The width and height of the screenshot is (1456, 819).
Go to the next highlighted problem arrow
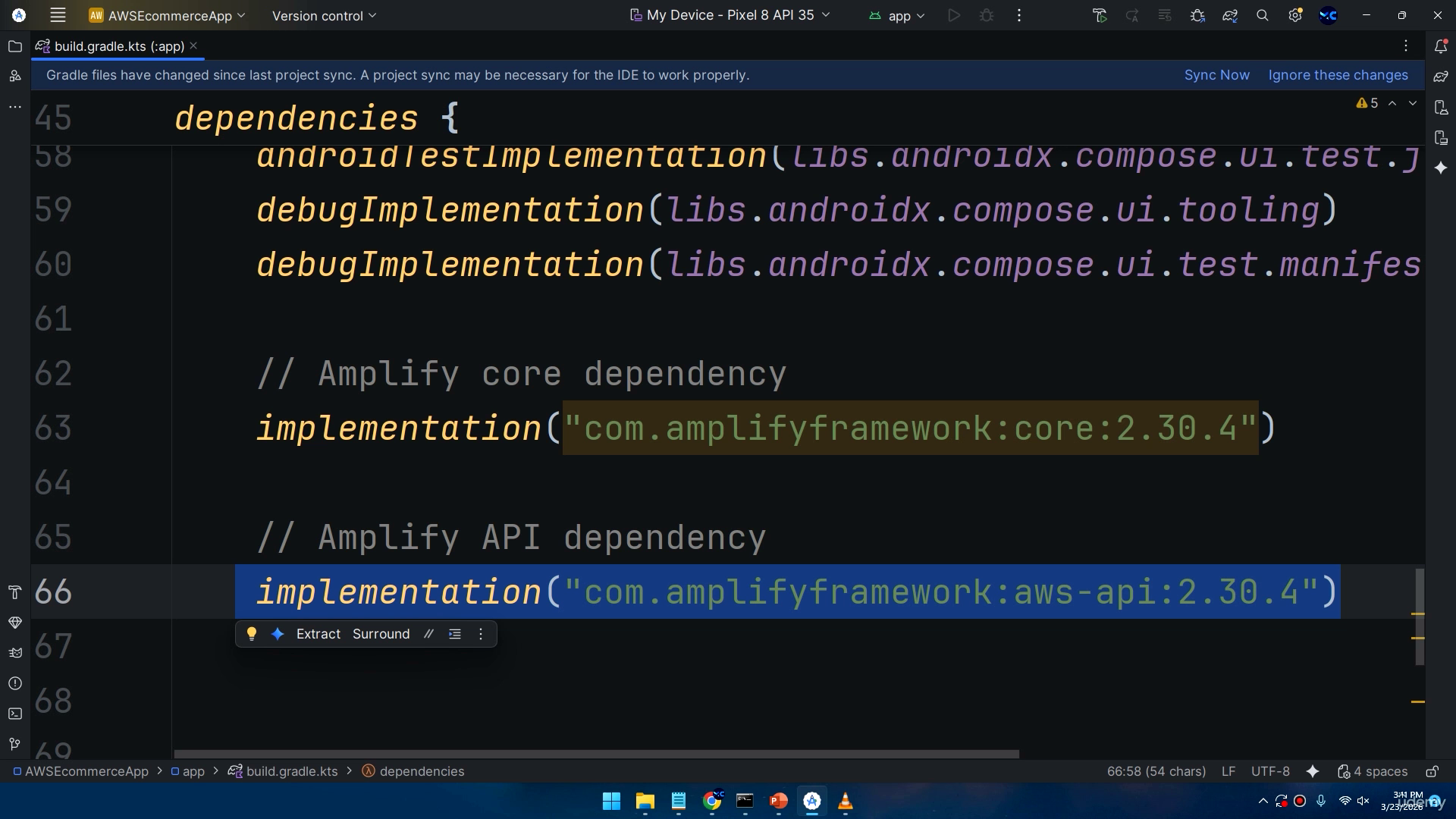click(x=1413, y=103)
